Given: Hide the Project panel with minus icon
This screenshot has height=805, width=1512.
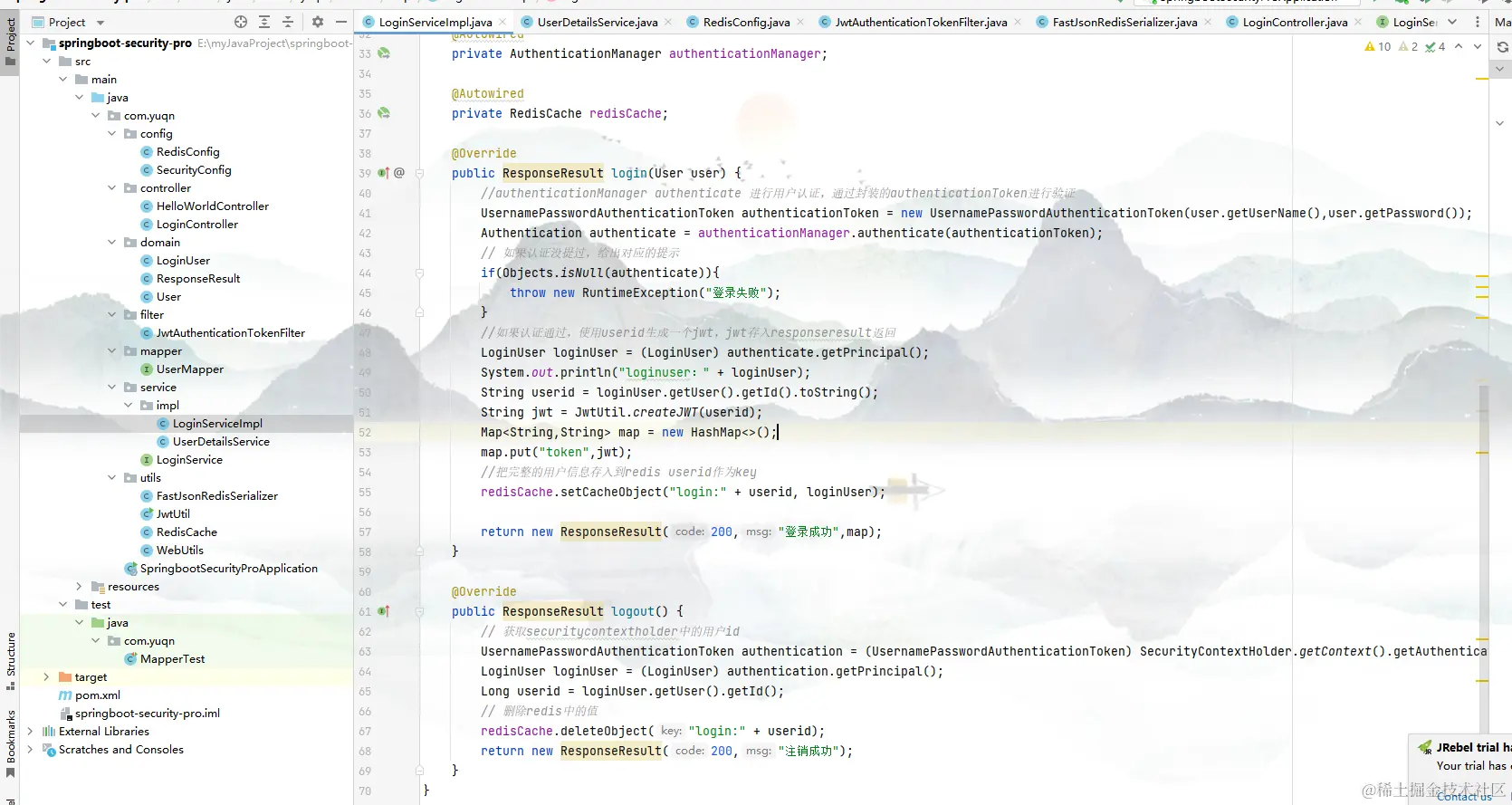Looking at the screenshot, I should [341, 22].
